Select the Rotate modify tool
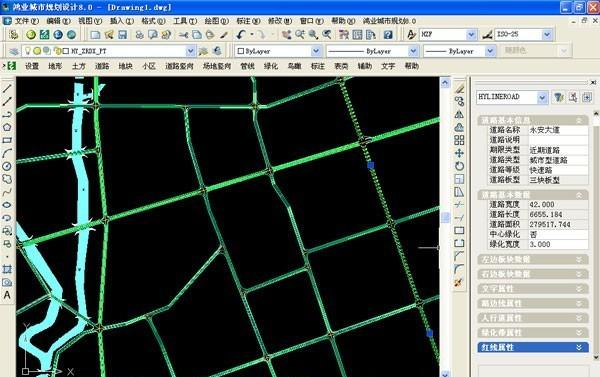 pos(459,166)
